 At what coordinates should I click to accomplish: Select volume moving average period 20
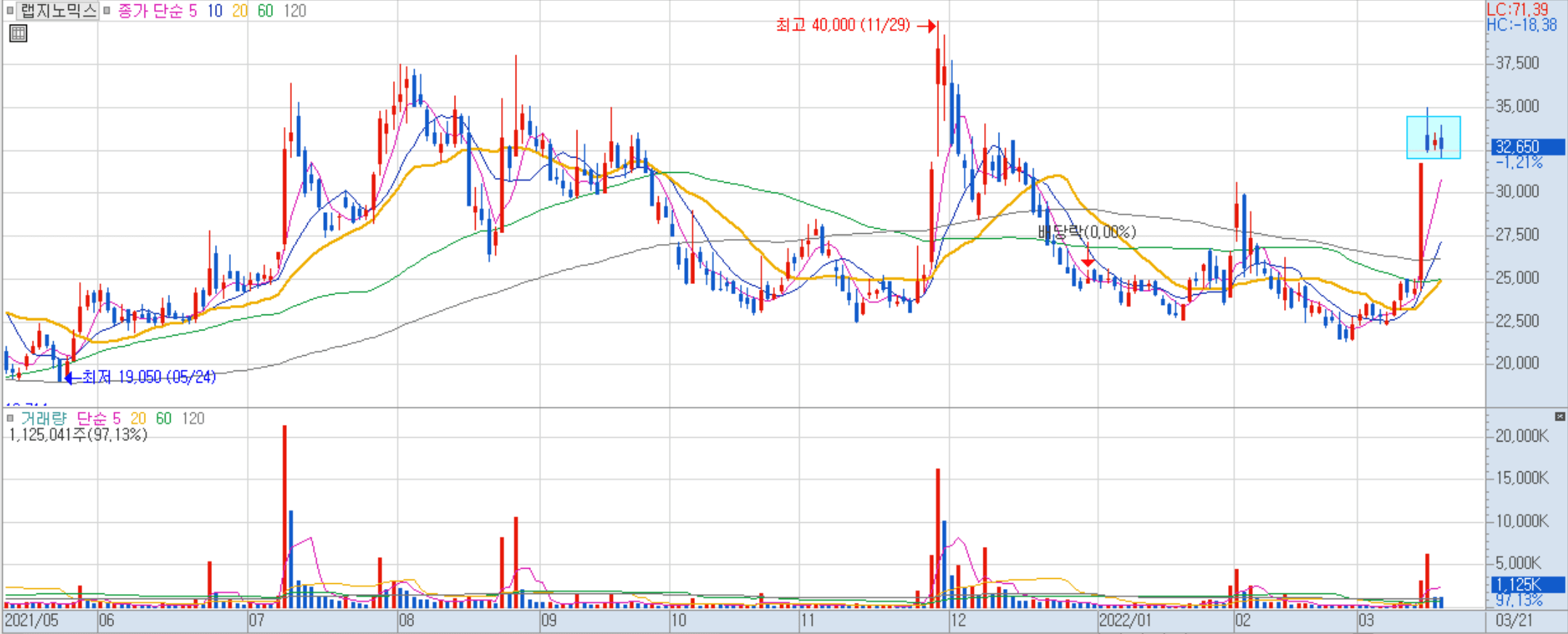[138, 418]
